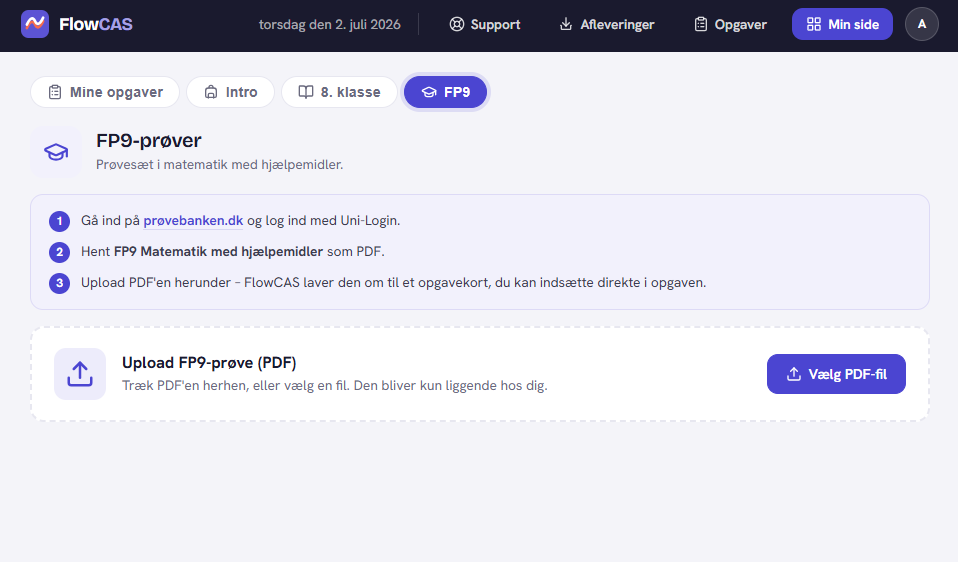The width and height of the screenshot is (958, 562).
Task: Go to Afleveringer in the header
Action: point(607,24)
